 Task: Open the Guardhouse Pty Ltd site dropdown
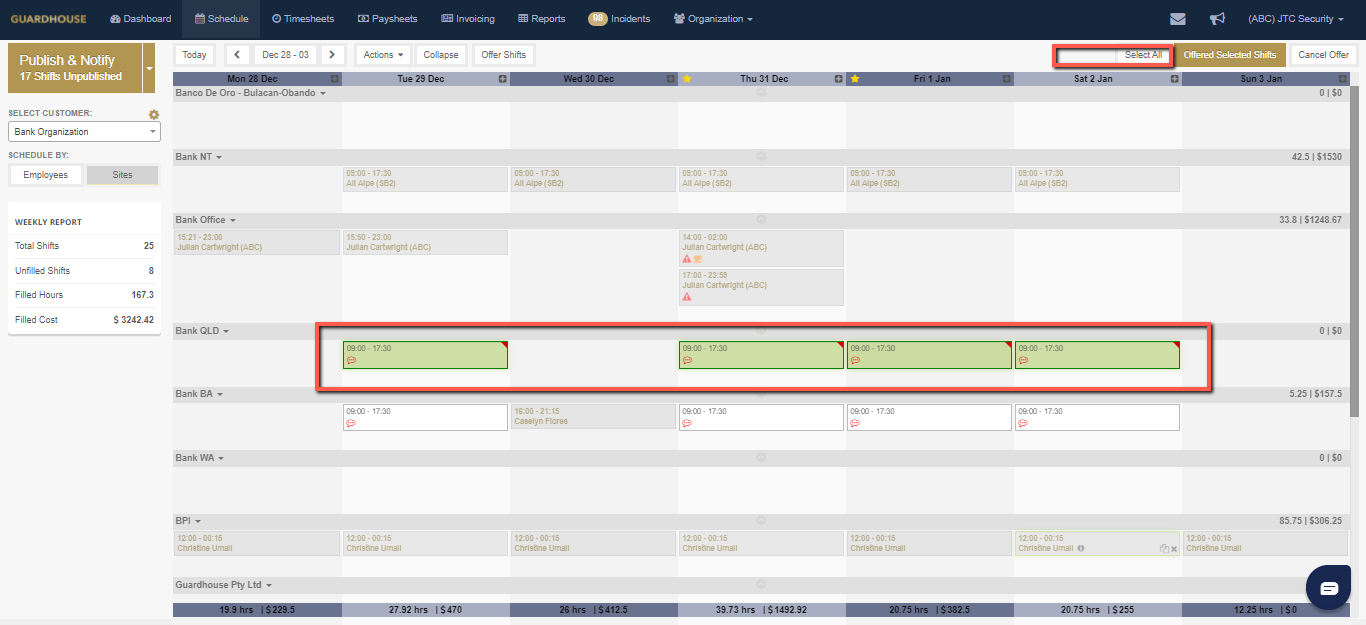[x=269, y=585]
